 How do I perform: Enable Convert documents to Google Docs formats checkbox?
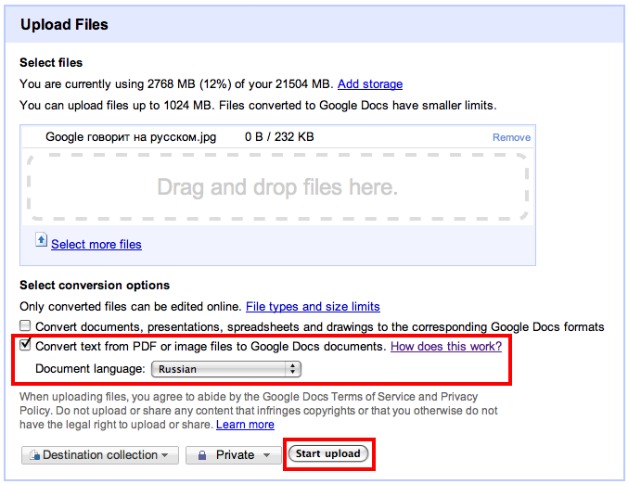pyautogui.click(x=25, y=325)
